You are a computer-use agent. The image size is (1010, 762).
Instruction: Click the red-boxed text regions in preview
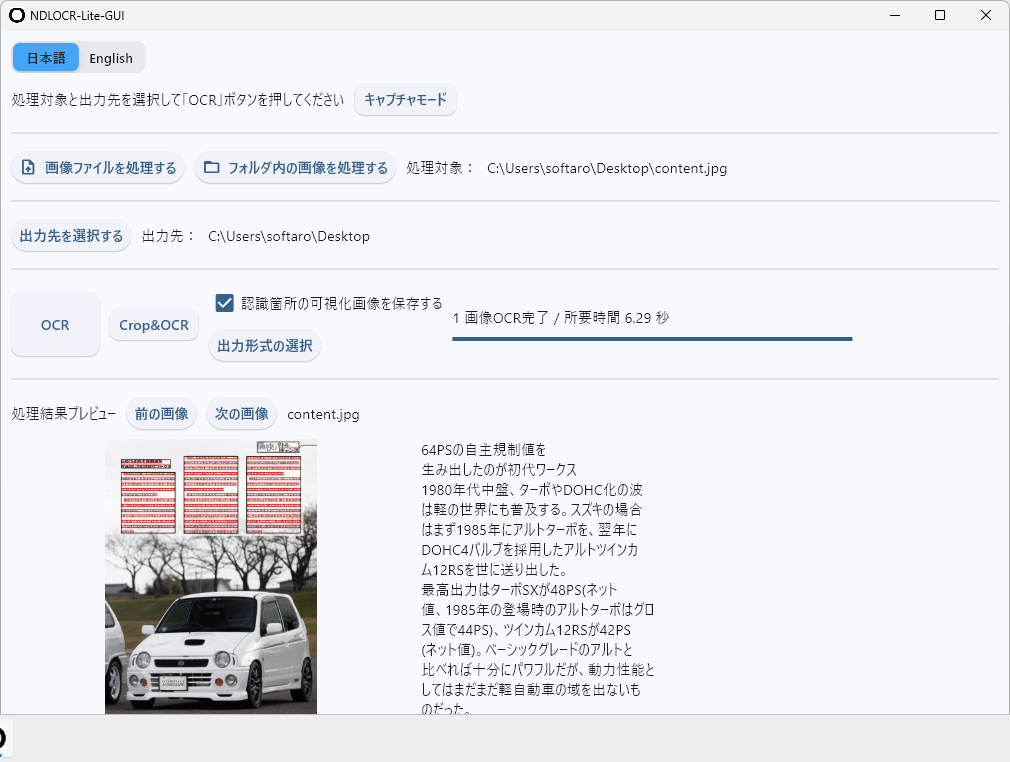pos(211,495)
